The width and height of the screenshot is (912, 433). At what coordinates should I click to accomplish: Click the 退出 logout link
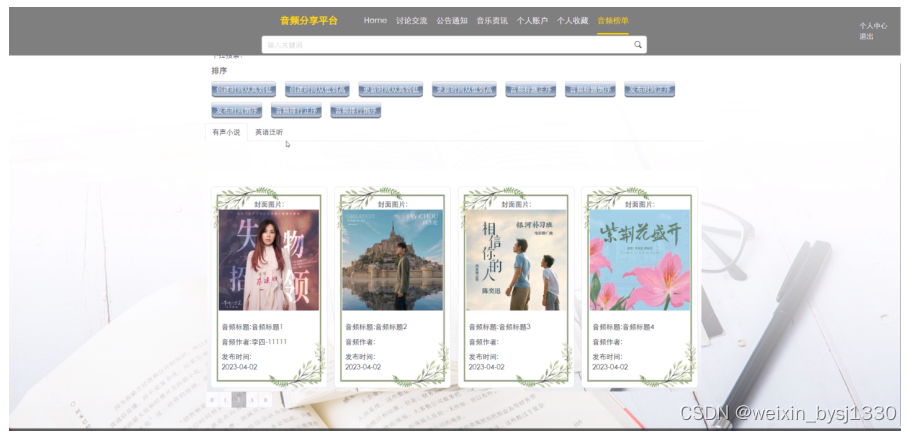[867, 36]
